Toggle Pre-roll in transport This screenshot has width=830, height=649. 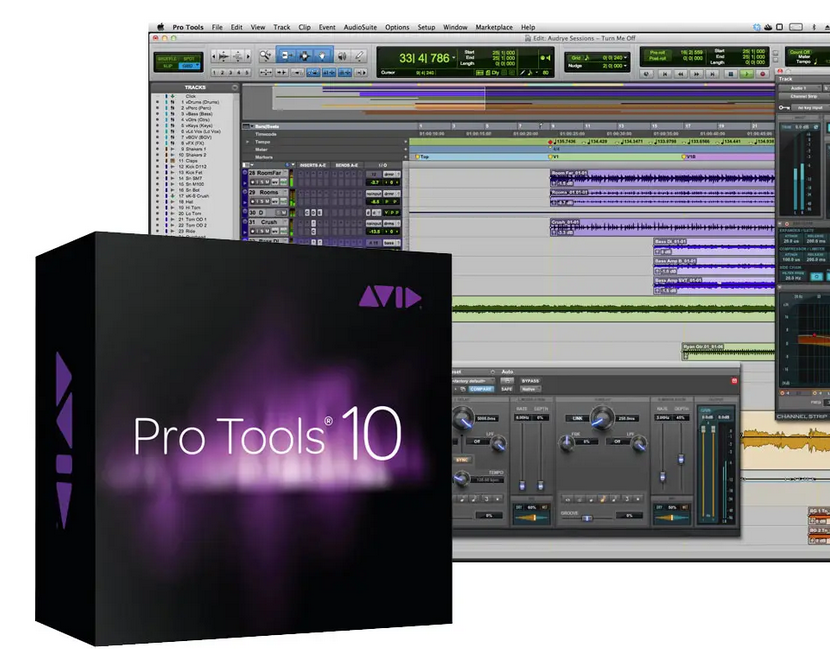pos(657,52)
